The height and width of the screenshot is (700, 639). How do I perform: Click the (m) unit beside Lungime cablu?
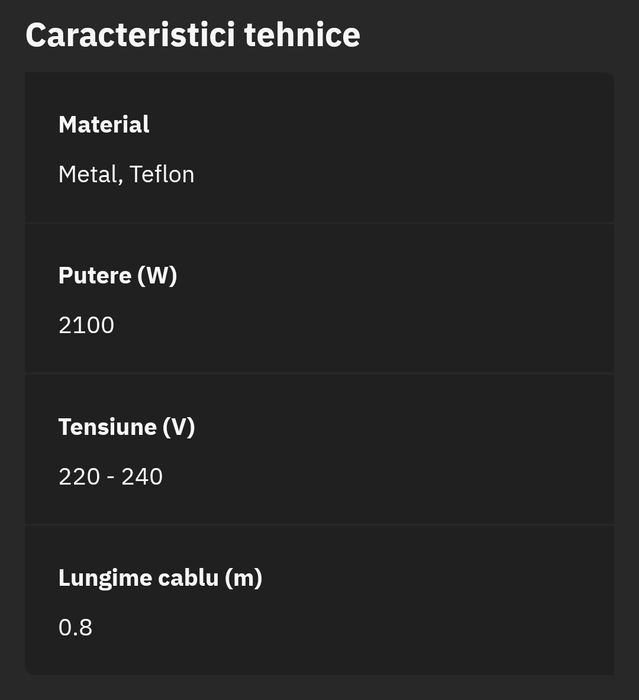(243, 578)
